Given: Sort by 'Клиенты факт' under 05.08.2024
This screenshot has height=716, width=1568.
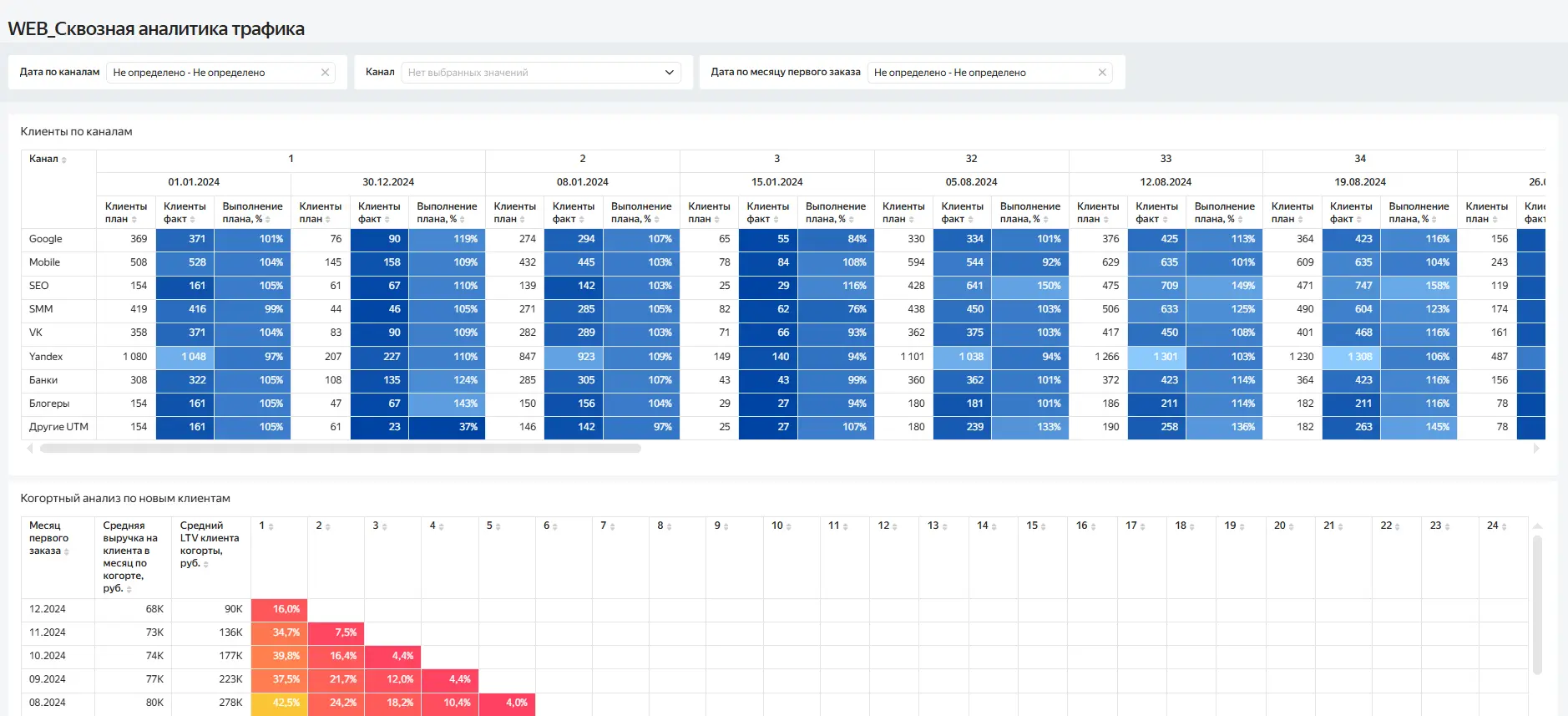Looking at the screenshot, I should tap(970, 220).
